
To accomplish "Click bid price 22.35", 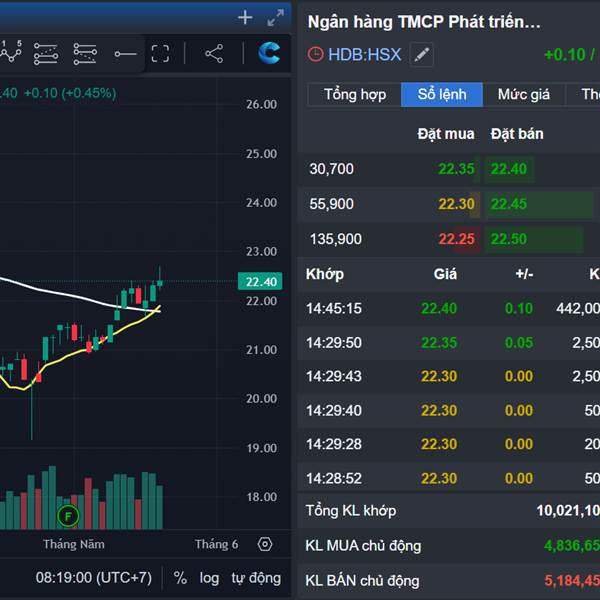I will 456,169.
